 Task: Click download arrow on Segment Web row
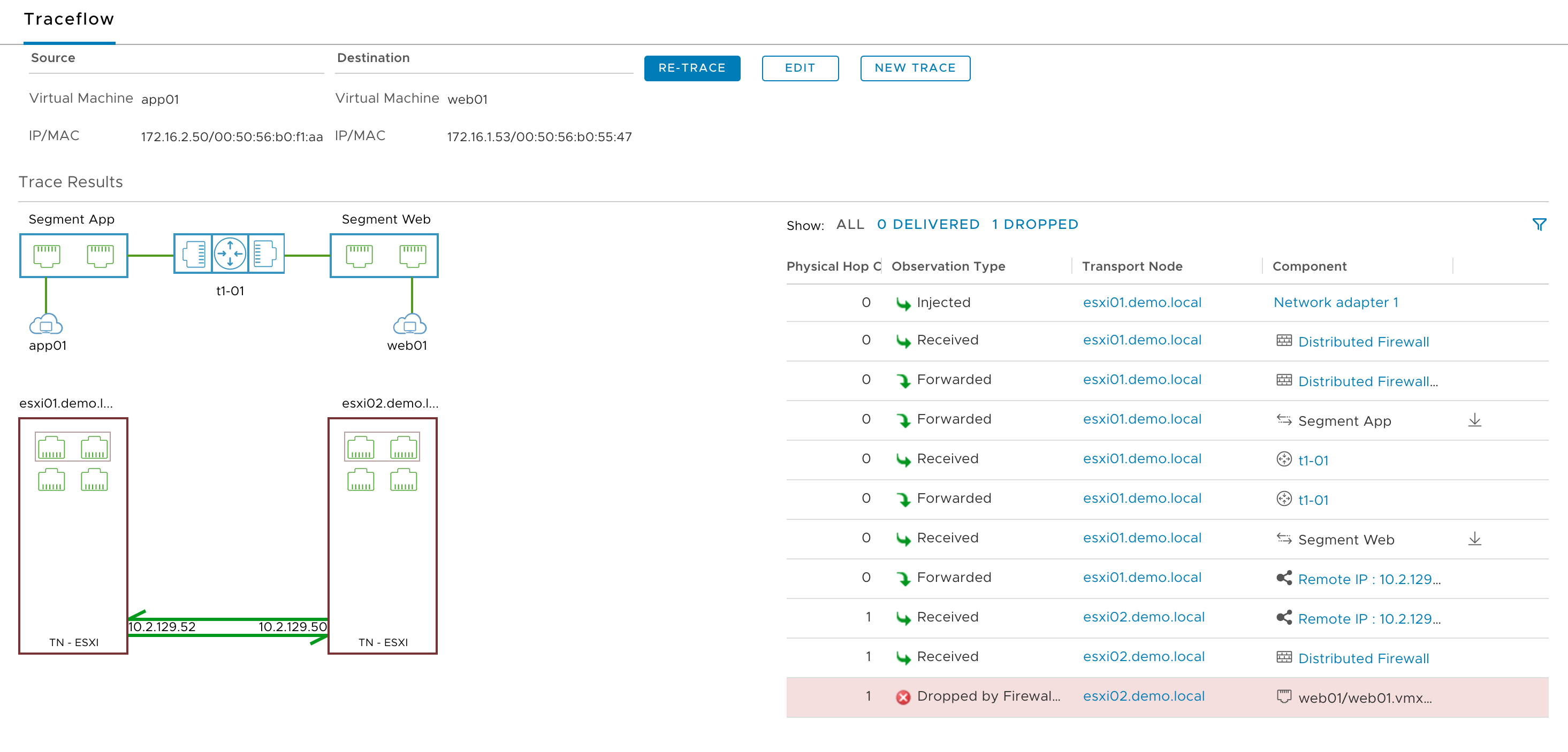point(1474,539)
